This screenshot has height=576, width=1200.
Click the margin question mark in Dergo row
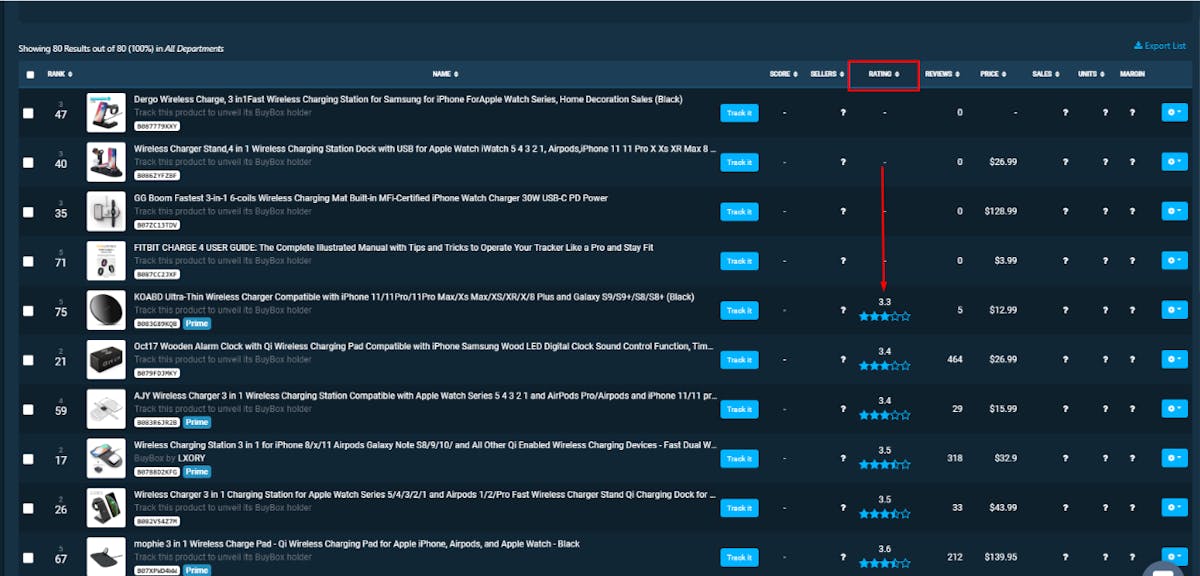[x=1133, y=113]
